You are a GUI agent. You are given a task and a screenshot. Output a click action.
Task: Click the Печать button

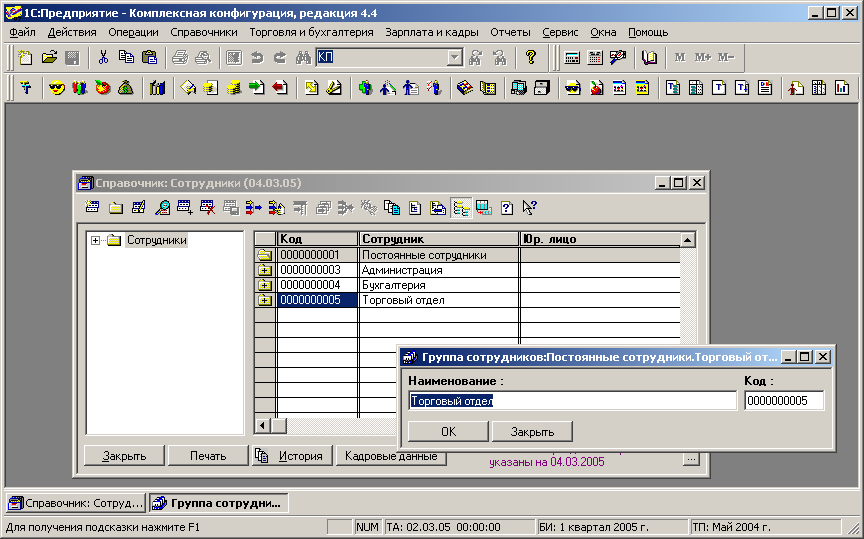point(204,456)
